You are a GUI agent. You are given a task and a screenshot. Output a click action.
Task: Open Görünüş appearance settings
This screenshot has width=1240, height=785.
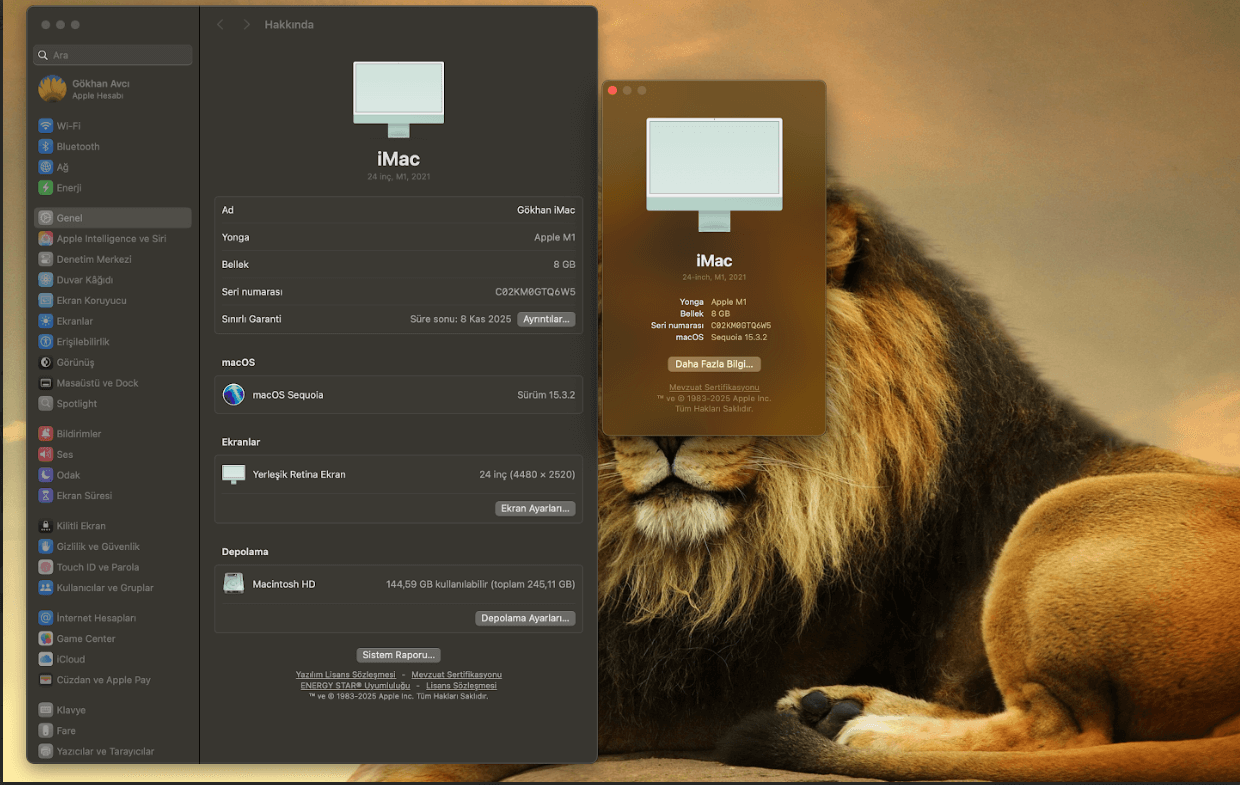[113, 362]
